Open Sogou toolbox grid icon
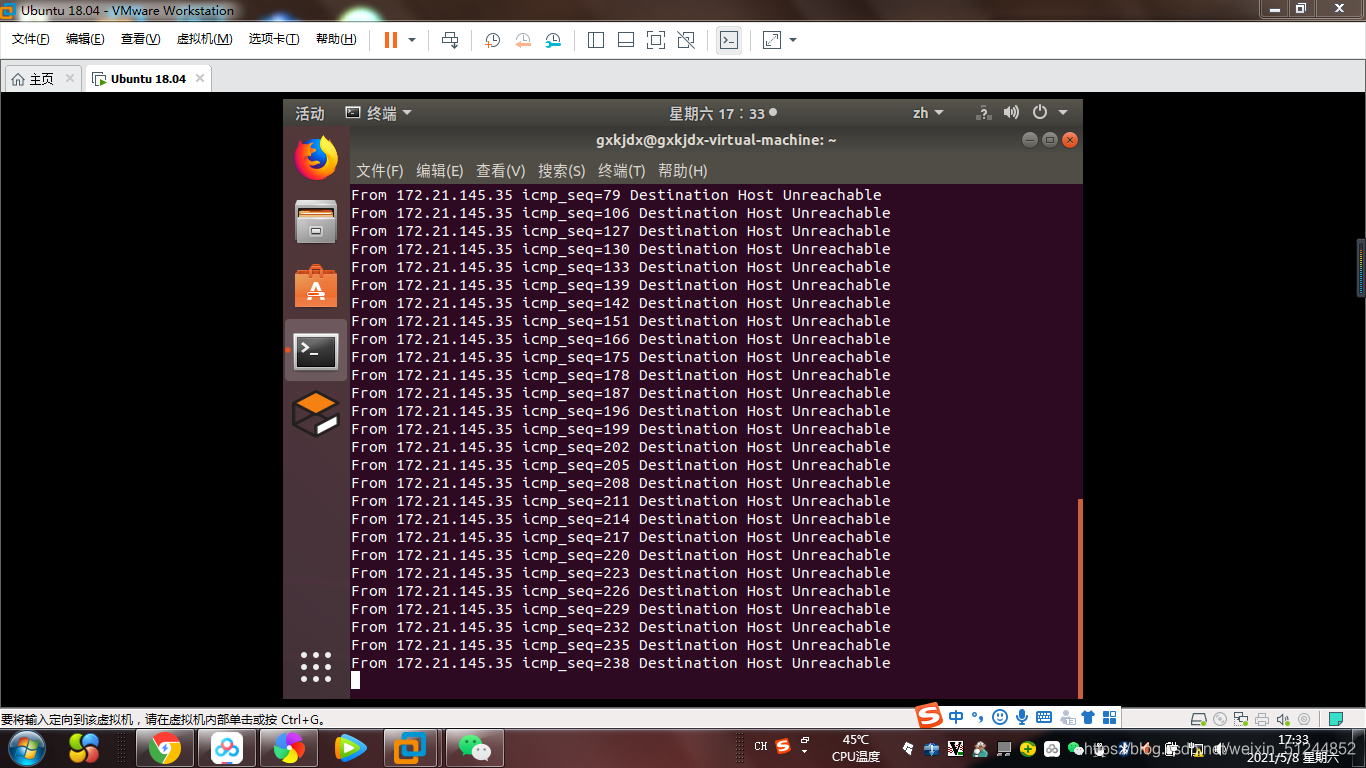The height and width of the screenshot is (768, 1366). click(1109, 717)
